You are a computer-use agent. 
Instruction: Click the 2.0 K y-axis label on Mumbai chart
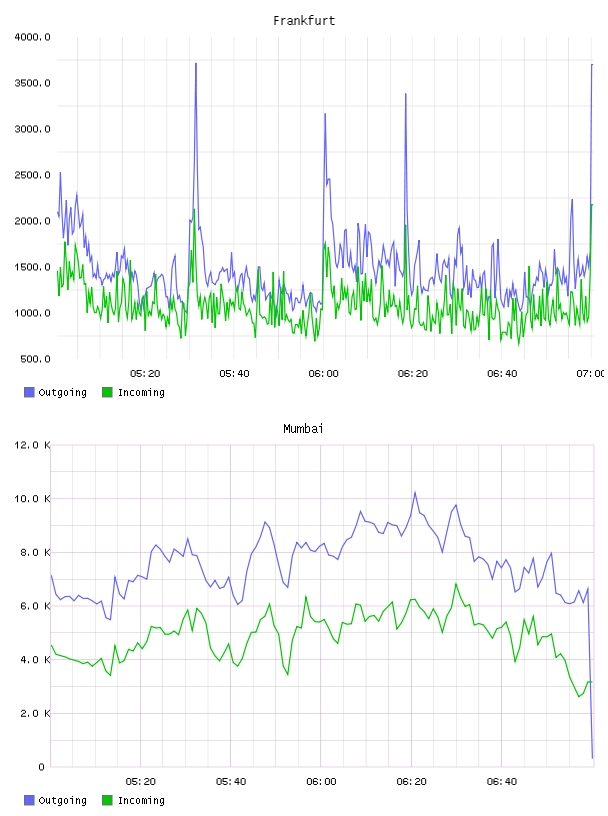click(35, 713)
